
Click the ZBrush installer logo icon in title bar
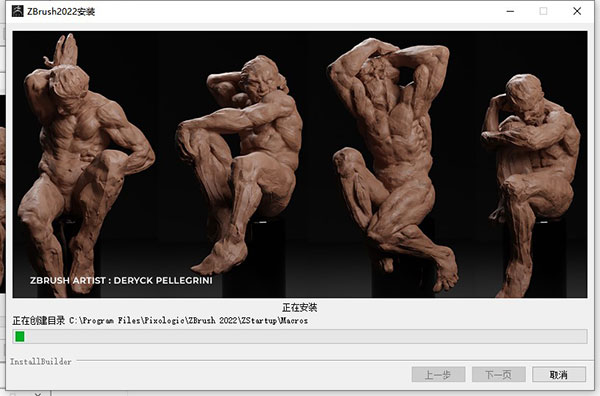[17, 11]
